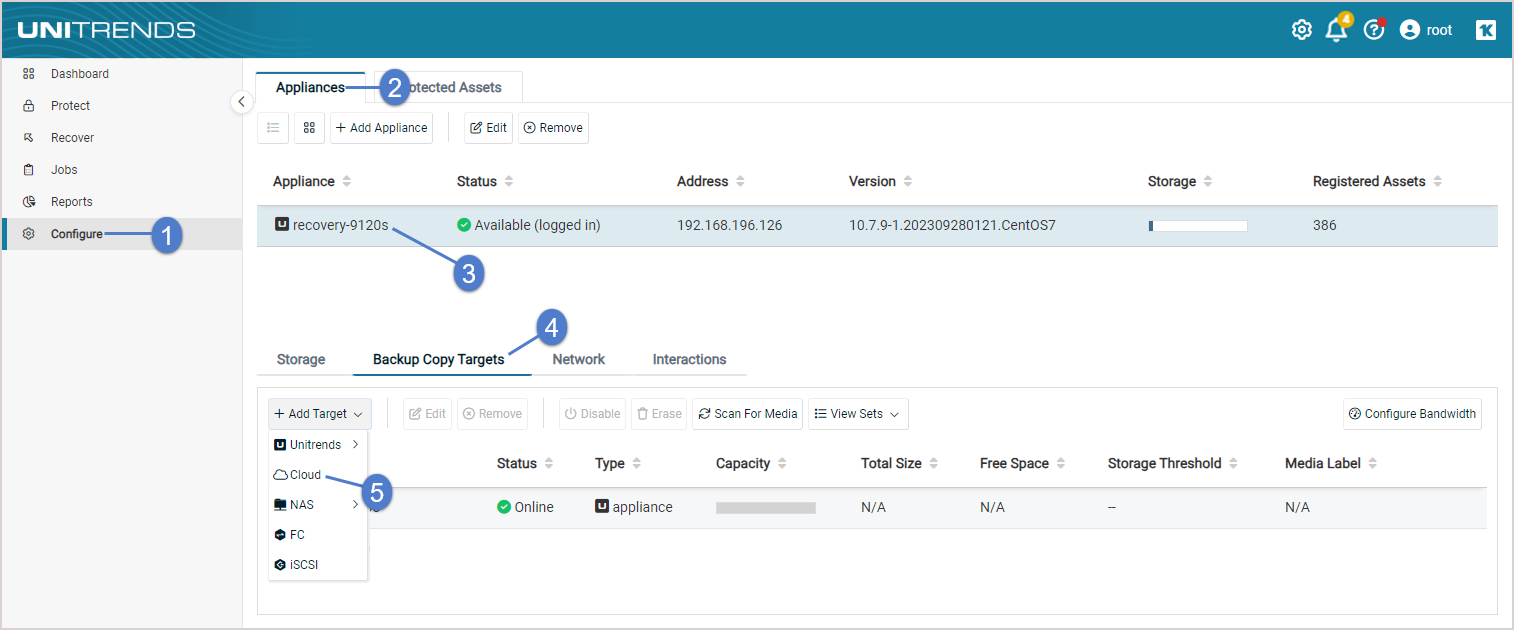Screen dimensions: 1514x630
Task: Click the Kaseya K icon in header
Action: click(1486, 30)
